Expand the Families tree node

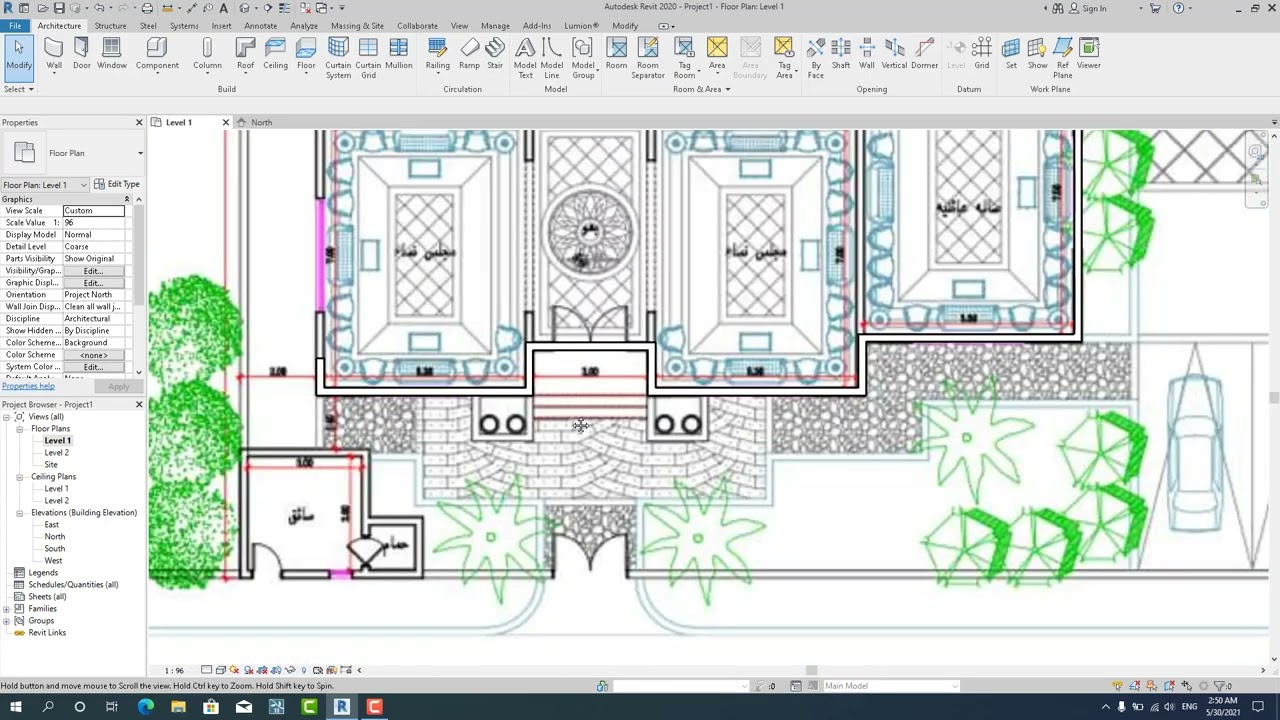7,609
